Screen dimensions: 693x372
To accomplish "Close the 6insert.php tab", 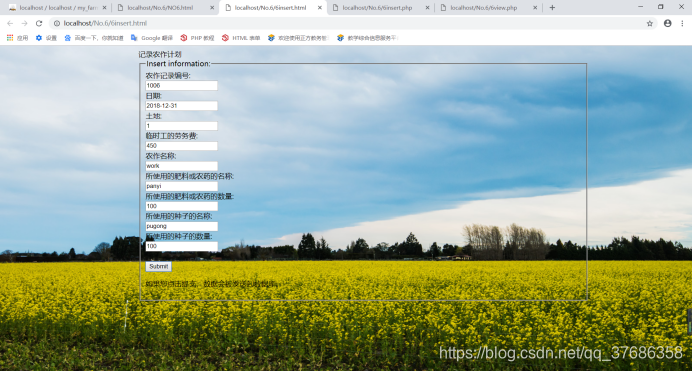I will click(x=427, y=8).
